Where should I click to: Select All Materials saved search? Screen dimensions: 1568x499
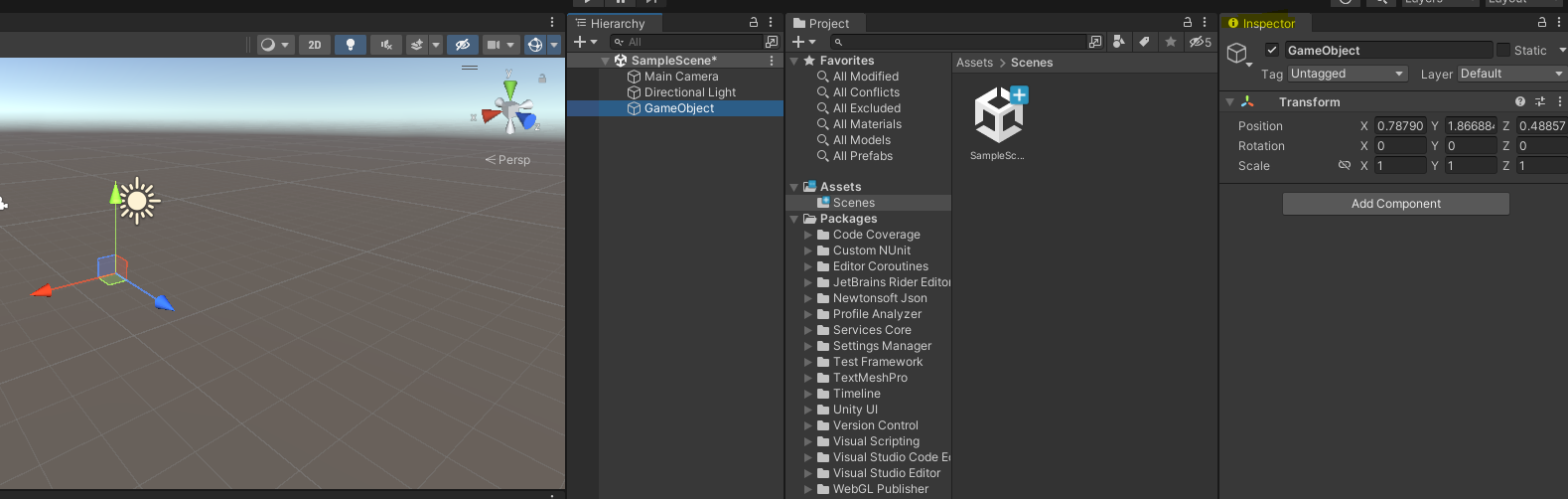pos(867,124)
